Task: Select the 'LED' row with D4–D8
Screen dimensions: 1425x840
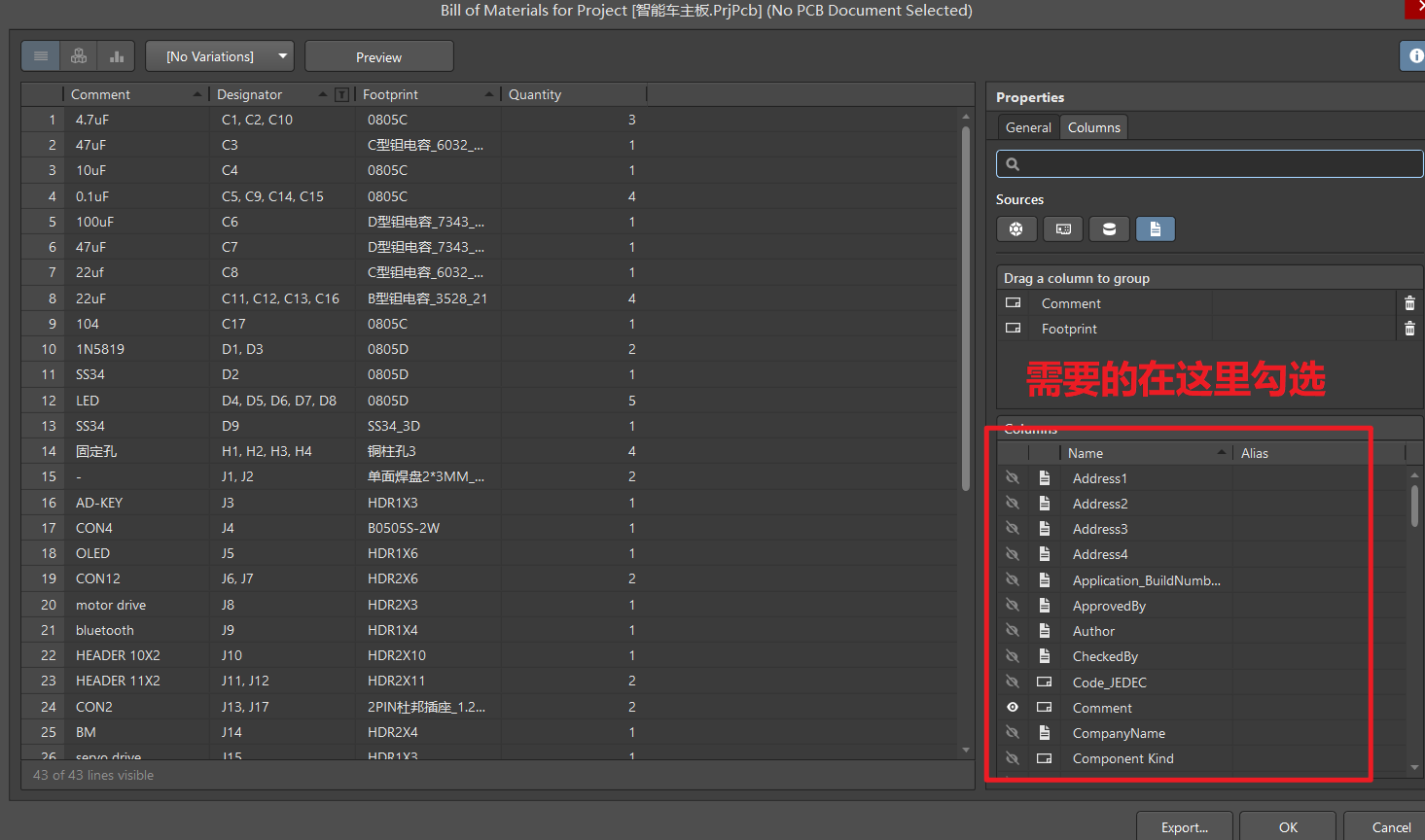Action: 490,401
